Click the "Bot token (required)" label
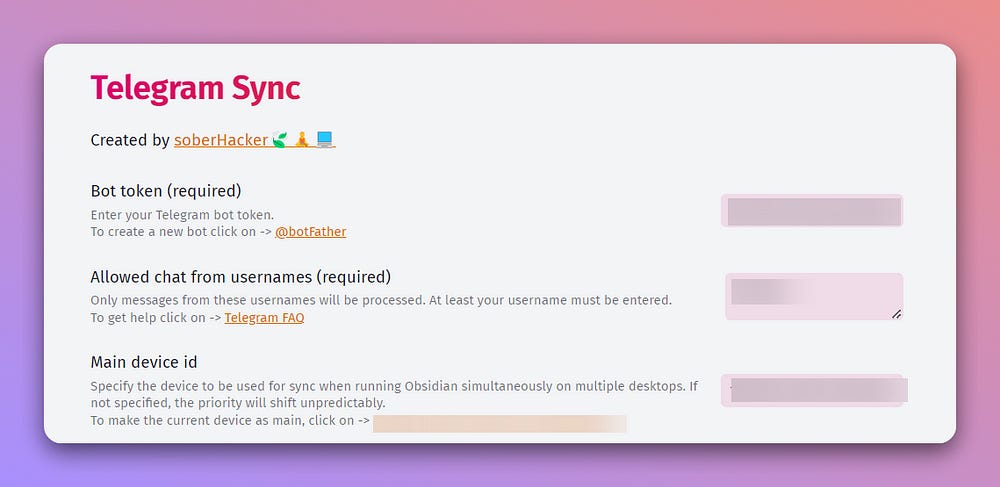This screenshot has height=487, width=1000. pyautogui.click(x=166, y=191)
